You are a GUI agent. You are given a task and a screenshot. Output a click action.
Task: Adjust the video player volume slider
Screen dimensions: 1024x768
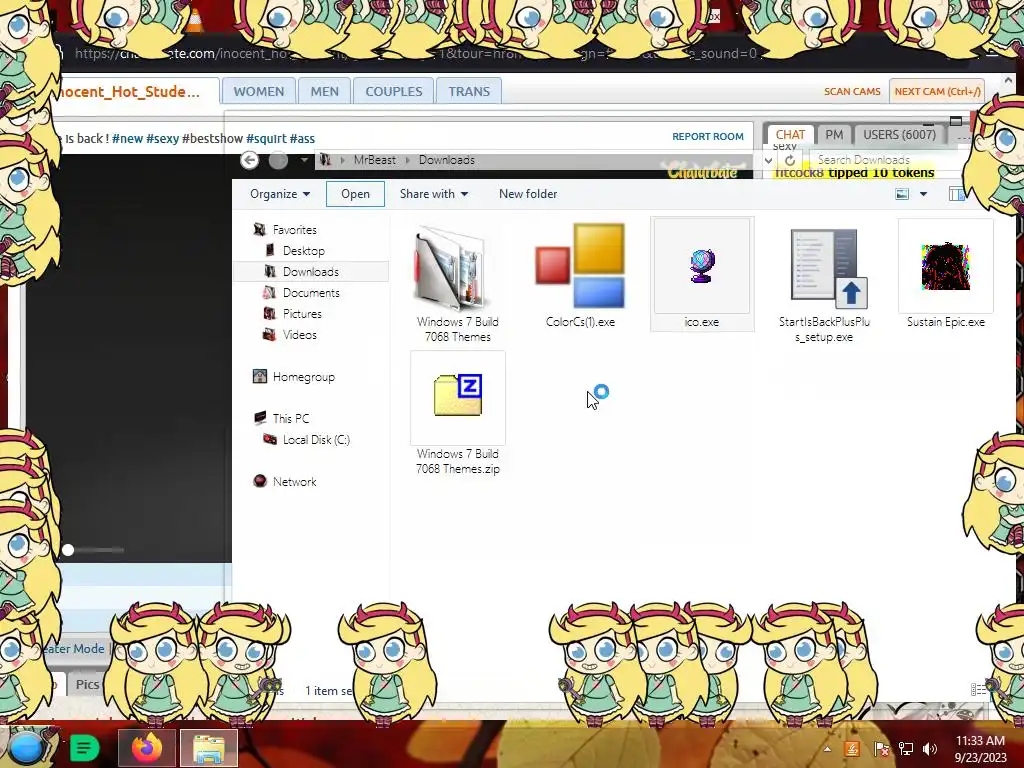point(93,551)
